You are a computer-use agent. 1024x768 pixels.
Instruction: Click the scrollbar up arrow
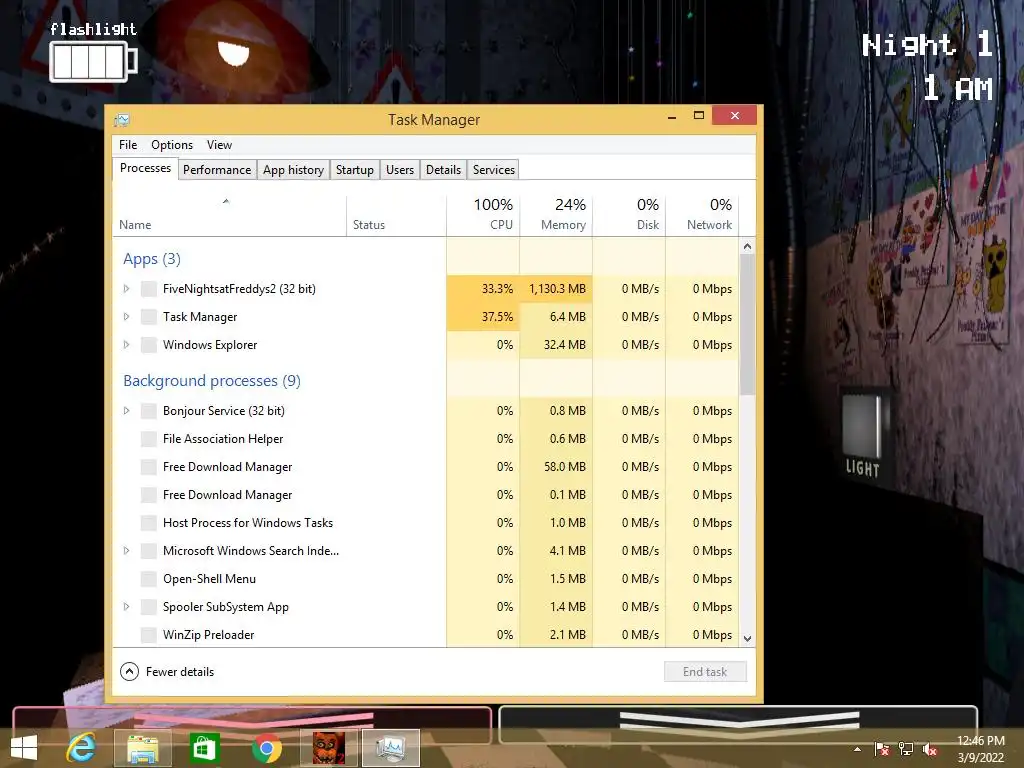(747, 247)
